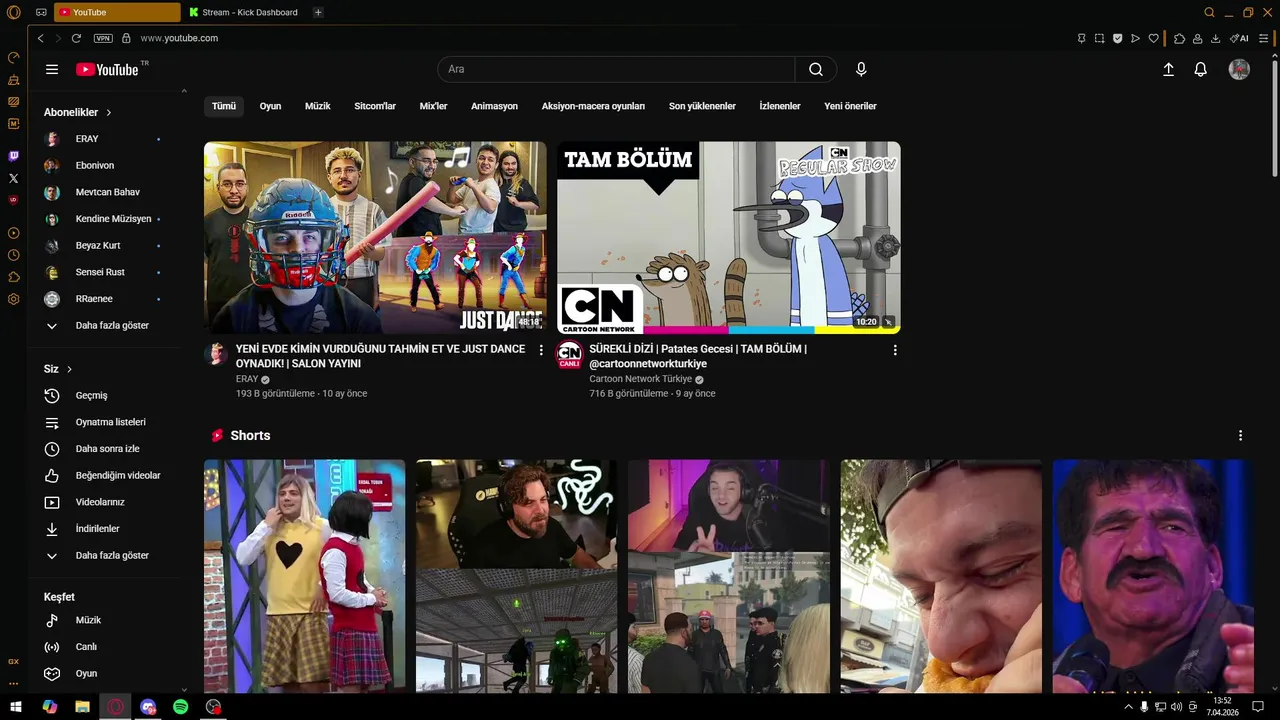This screenshot has height=720, width=1280.
Task: Select Aksiyon-macera oyunları chip
Action: [593, 106]
